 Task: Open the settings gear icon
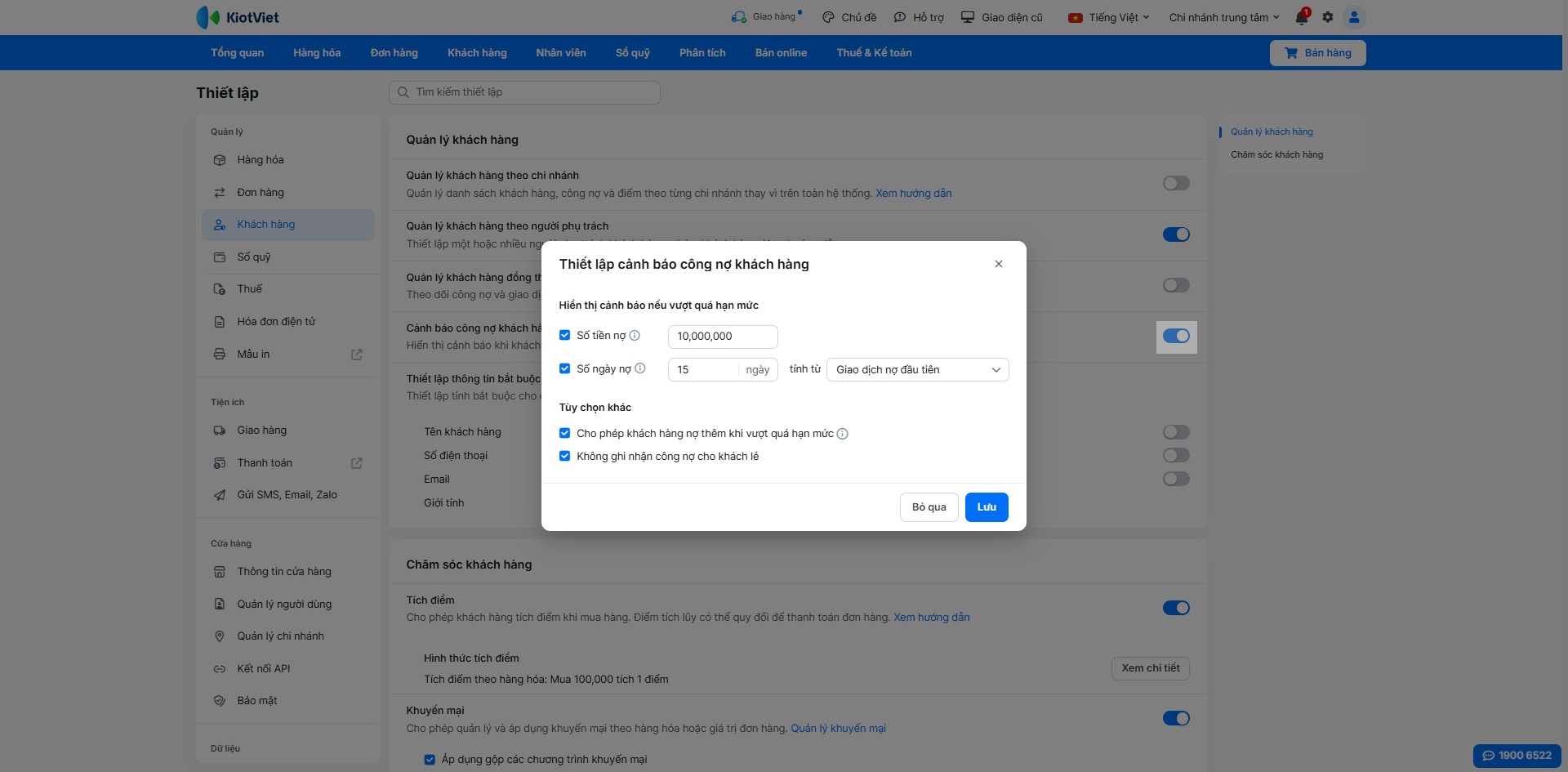1328,17
